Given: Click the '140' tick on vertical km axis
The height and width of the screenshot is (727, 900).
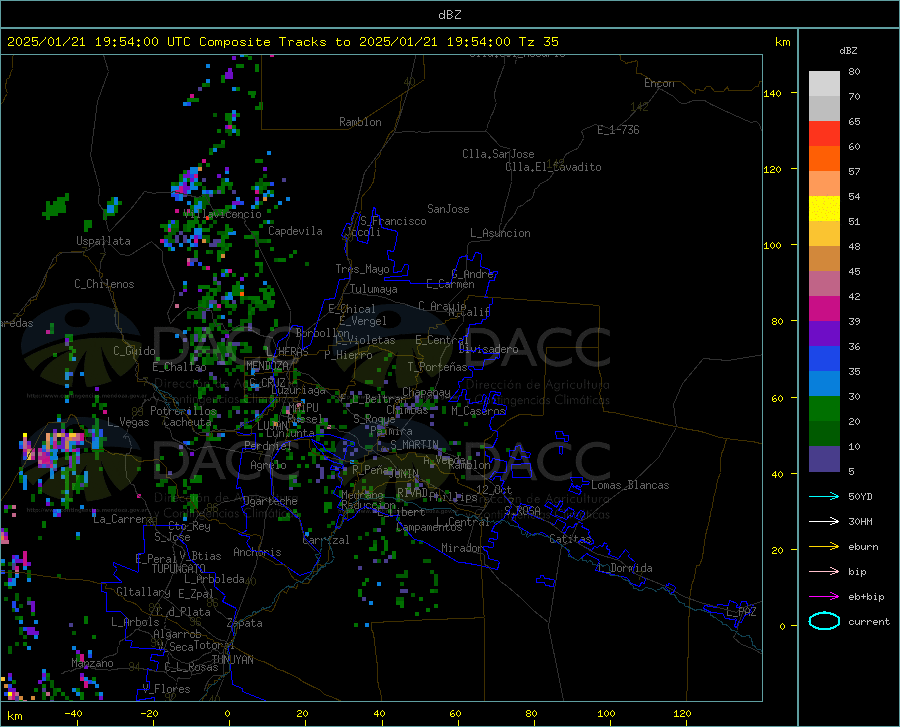Looking at the screenshot, I should (772, 94).
